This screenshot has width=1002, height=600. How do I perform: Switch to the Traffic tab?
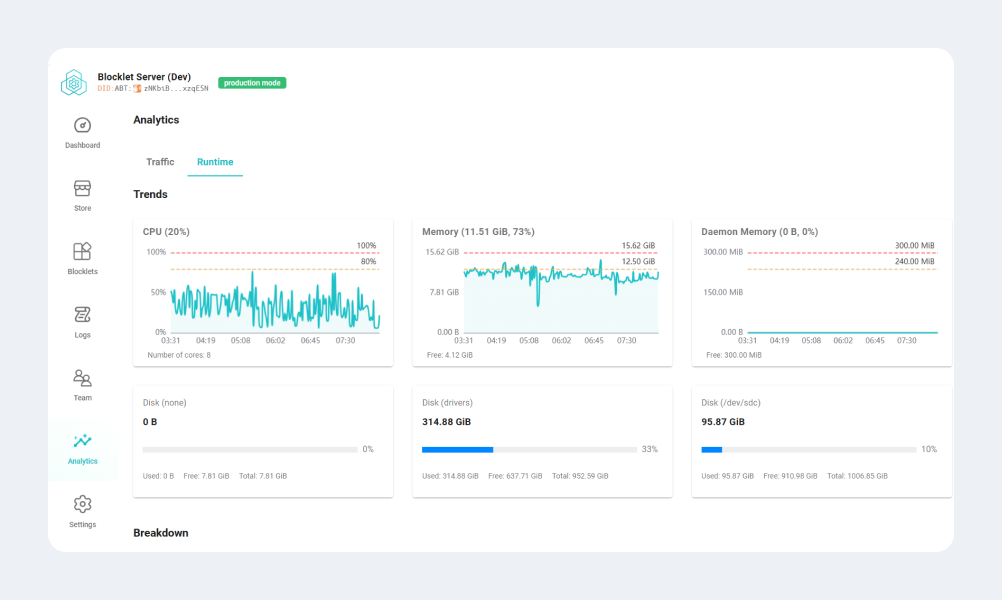pyautogui.click(x=160, y=161)
